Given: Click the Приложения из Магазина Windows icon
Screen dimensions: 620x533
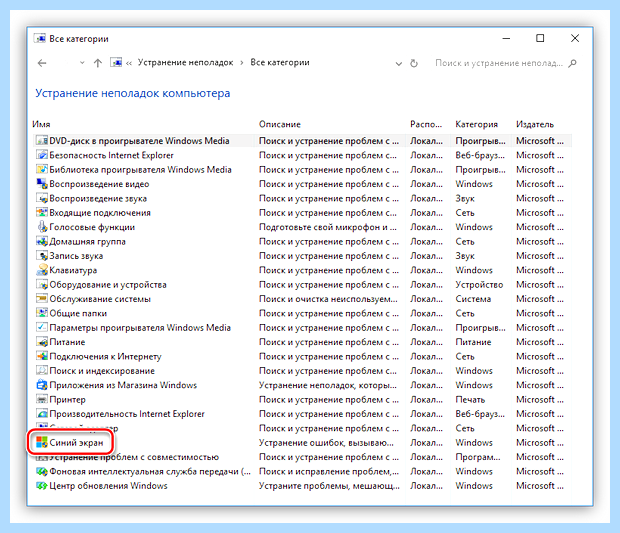Looking at the screenshot, I should pos(42,385).
